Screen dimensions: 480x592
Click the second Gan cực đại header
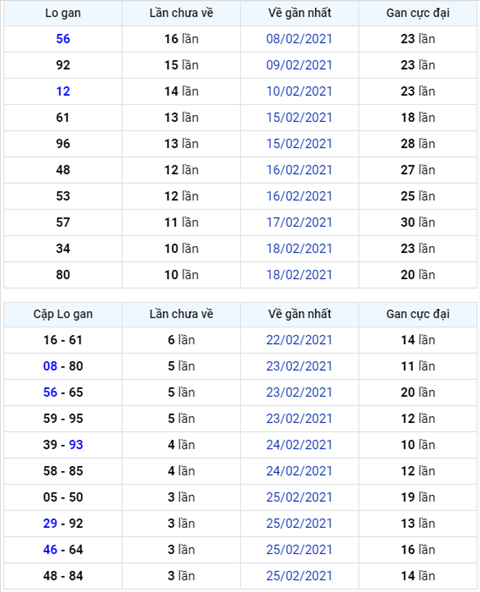418,314
